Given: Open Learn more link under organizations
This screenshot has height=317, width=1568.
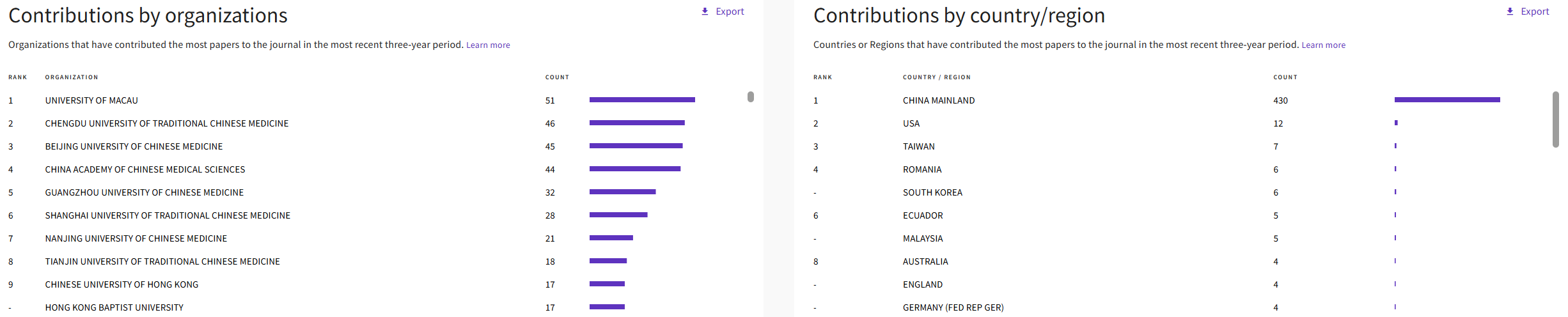Looking at the screenshot, I should [488, 45].
